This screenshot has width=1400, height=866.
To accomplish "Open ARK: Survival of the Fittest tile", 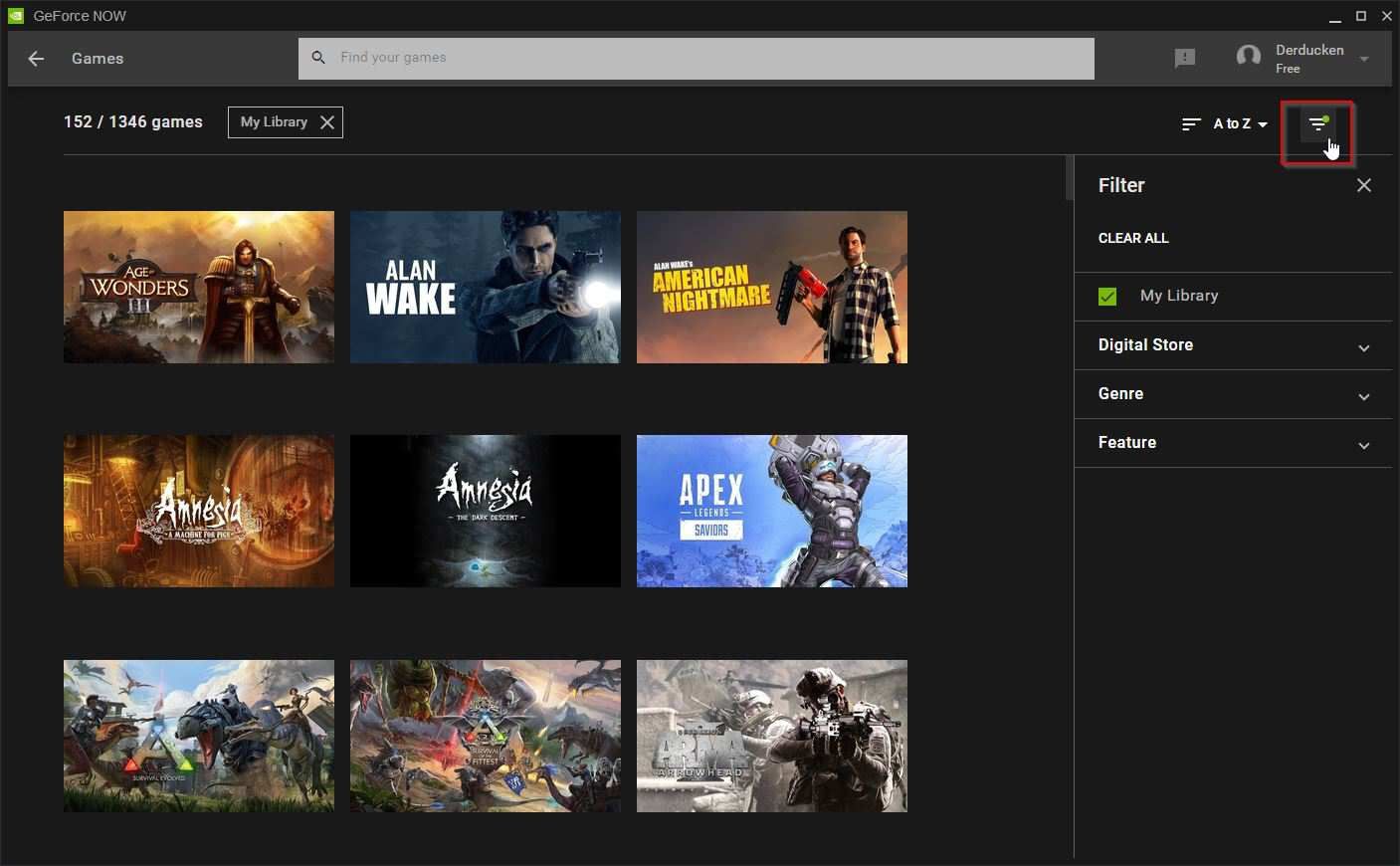I will click(486, 736).
